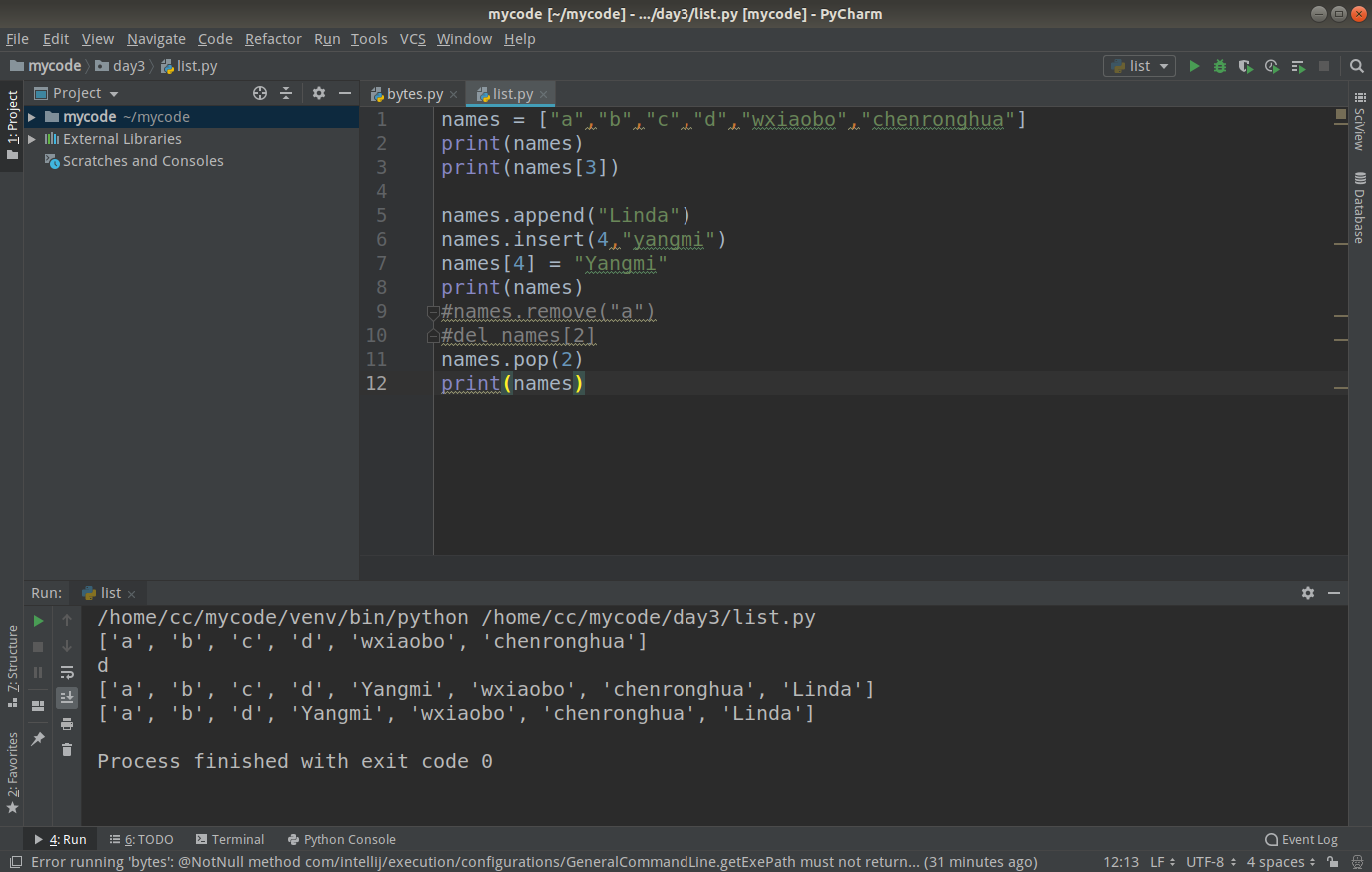Open the Terminal tool window
Viewport: 1372px width, 872px height.
(x=230, y=840)
